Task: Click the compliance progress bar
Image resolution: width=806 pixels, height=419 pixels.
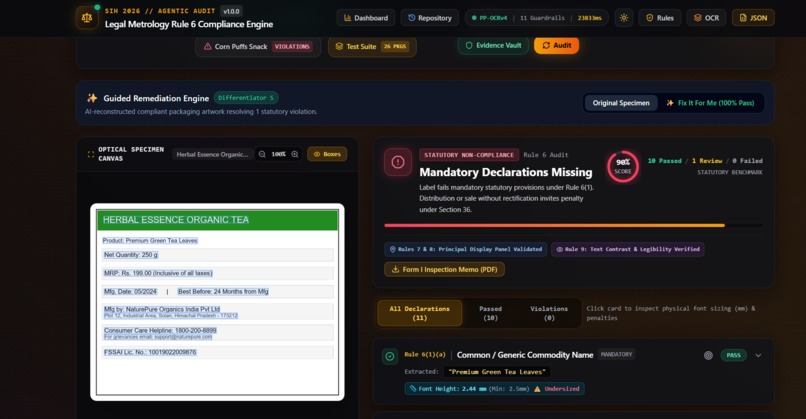Action: pos(573,225)
